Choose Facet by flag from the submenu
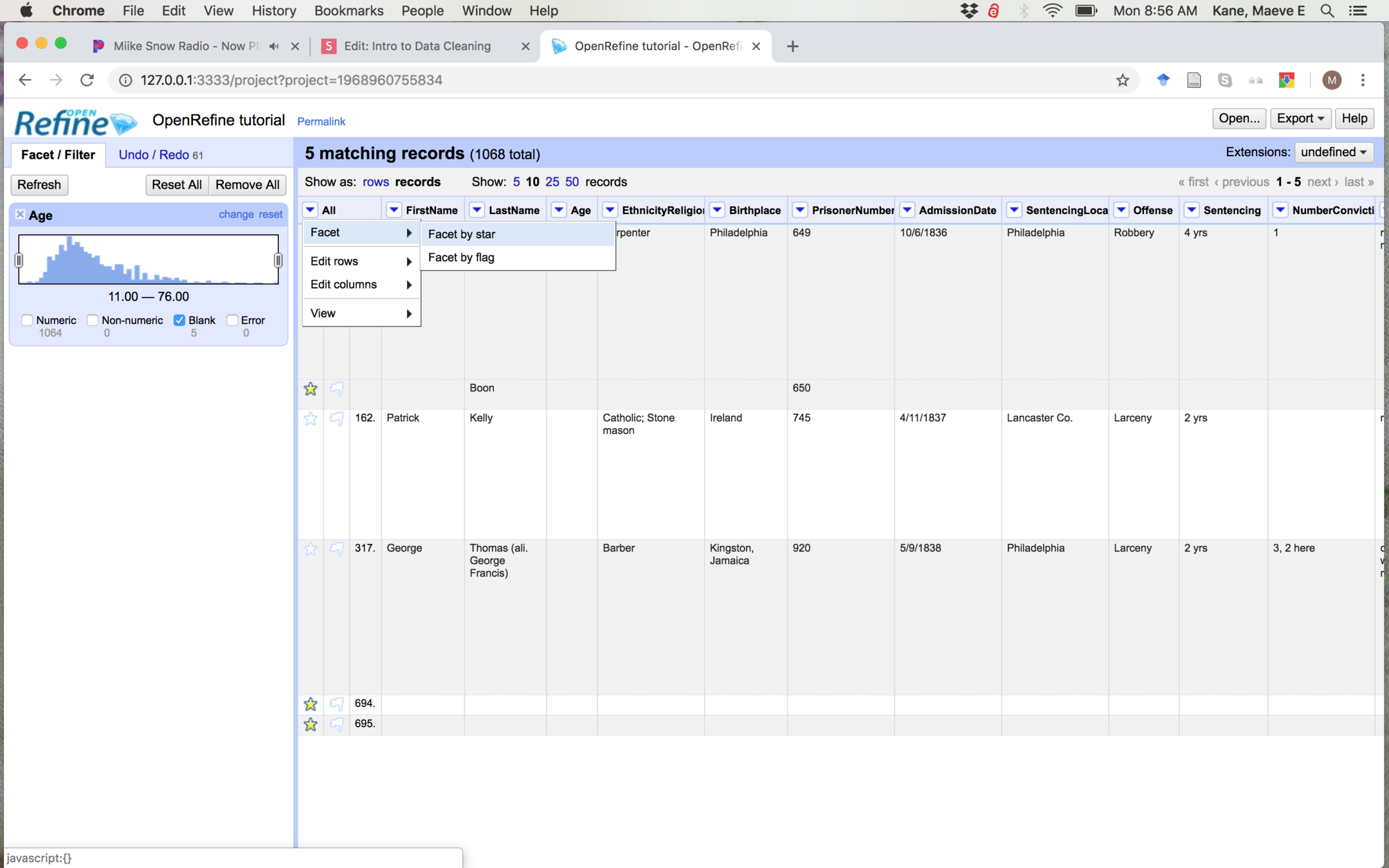Screen dimensions: 1389x868 tap(461, 257)
